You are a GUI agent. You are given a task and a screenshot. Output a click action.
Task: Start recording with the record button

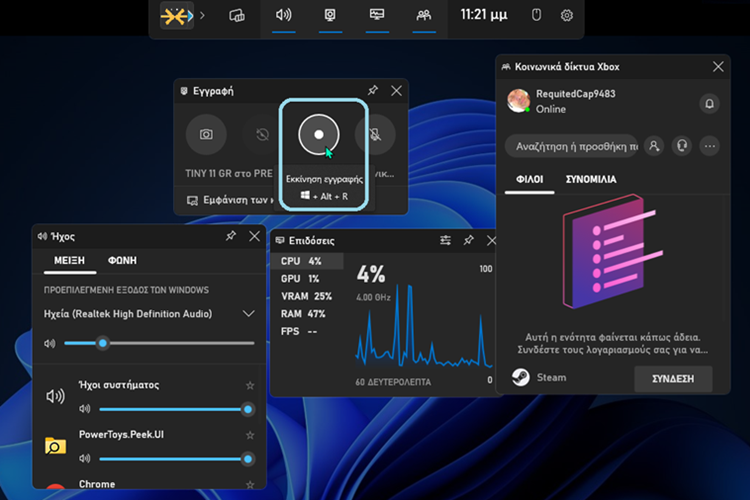[x=319, y=134]
